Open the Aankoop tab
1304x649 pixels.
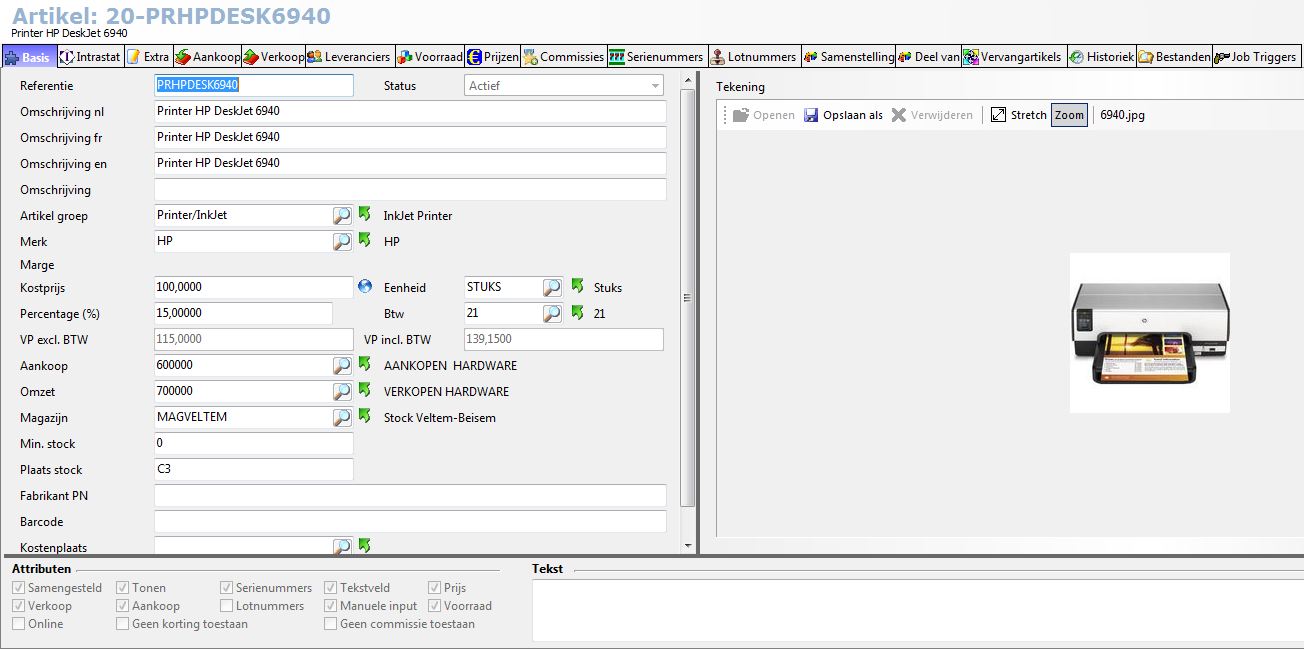pyautogui.click(x=207, y=57)
